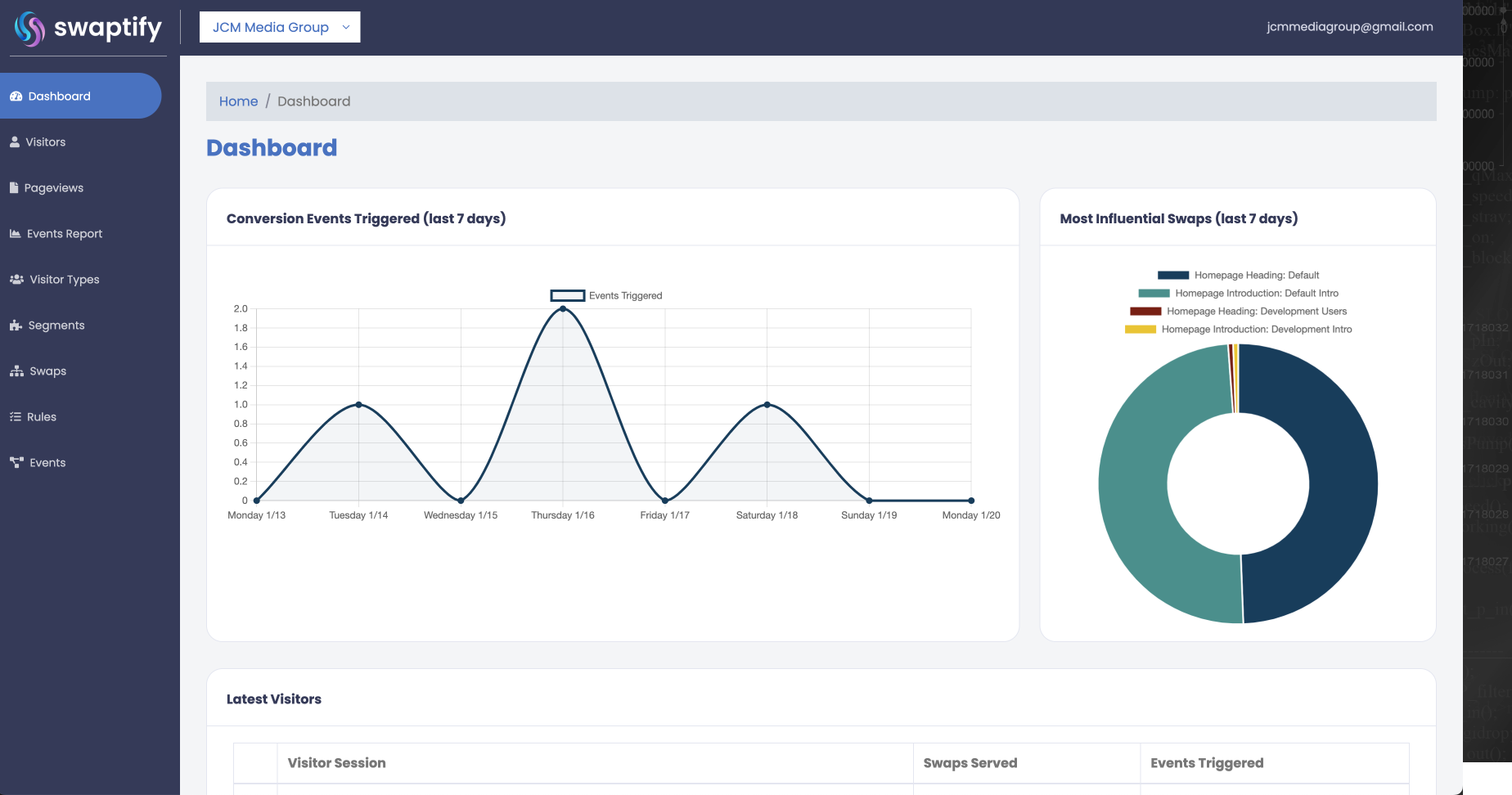The width and height of the screenshot is (1512, 795).
Task: Click the Dashboard page heading
Action: [272, 148]
